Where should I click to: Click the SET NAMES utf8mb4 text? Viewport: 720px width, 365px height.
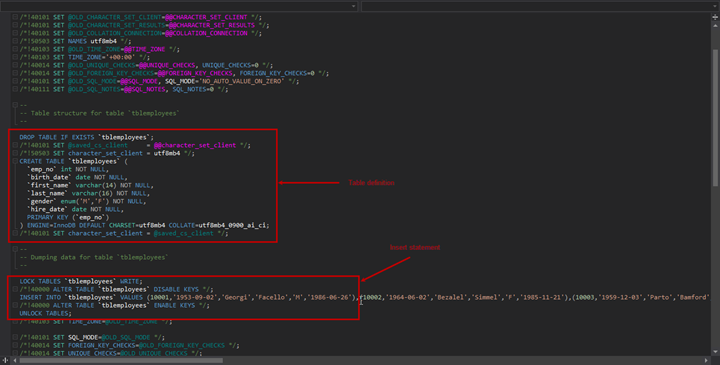coord(85,41)
